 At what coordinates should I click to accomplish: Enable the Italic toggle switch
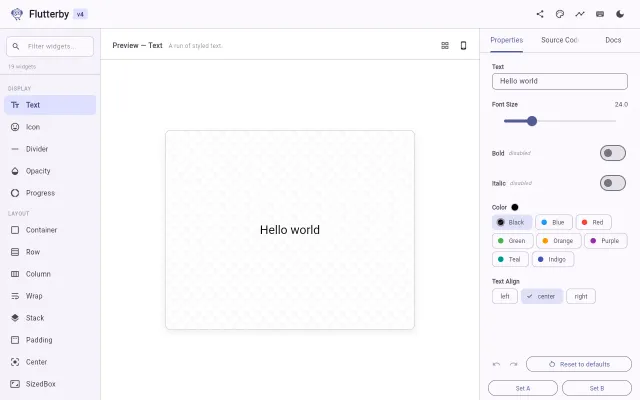(x=613, y=183)
